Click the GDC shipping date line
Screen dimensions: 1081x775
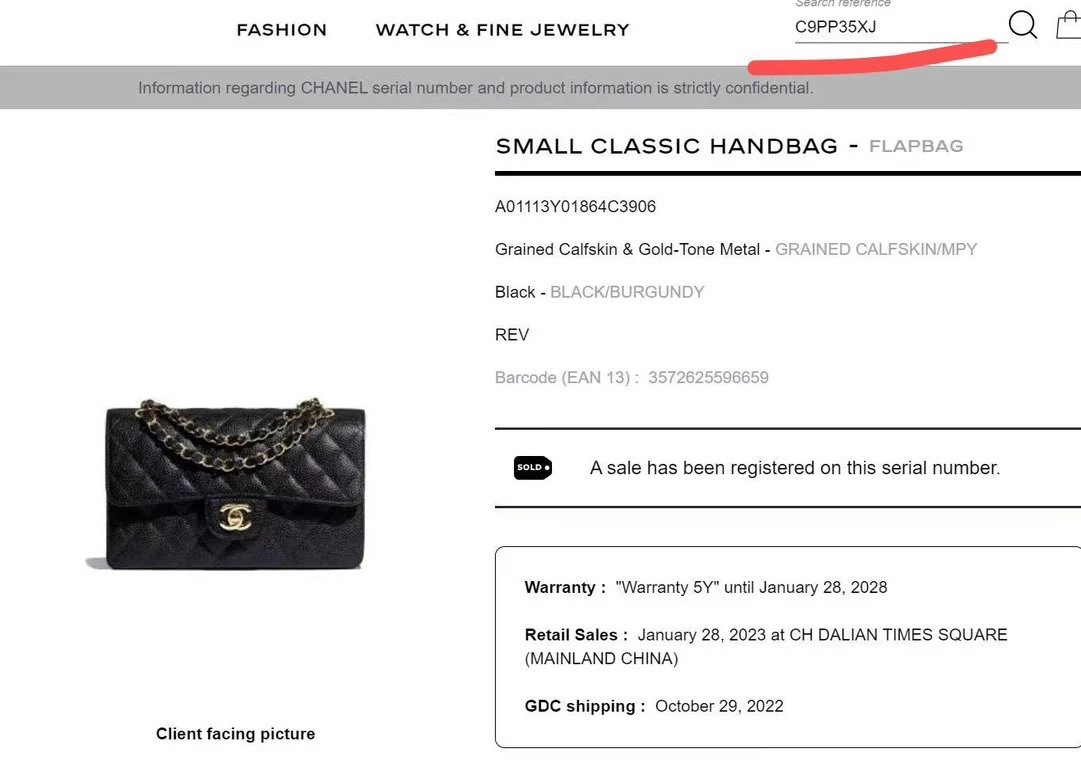[654, 706]
